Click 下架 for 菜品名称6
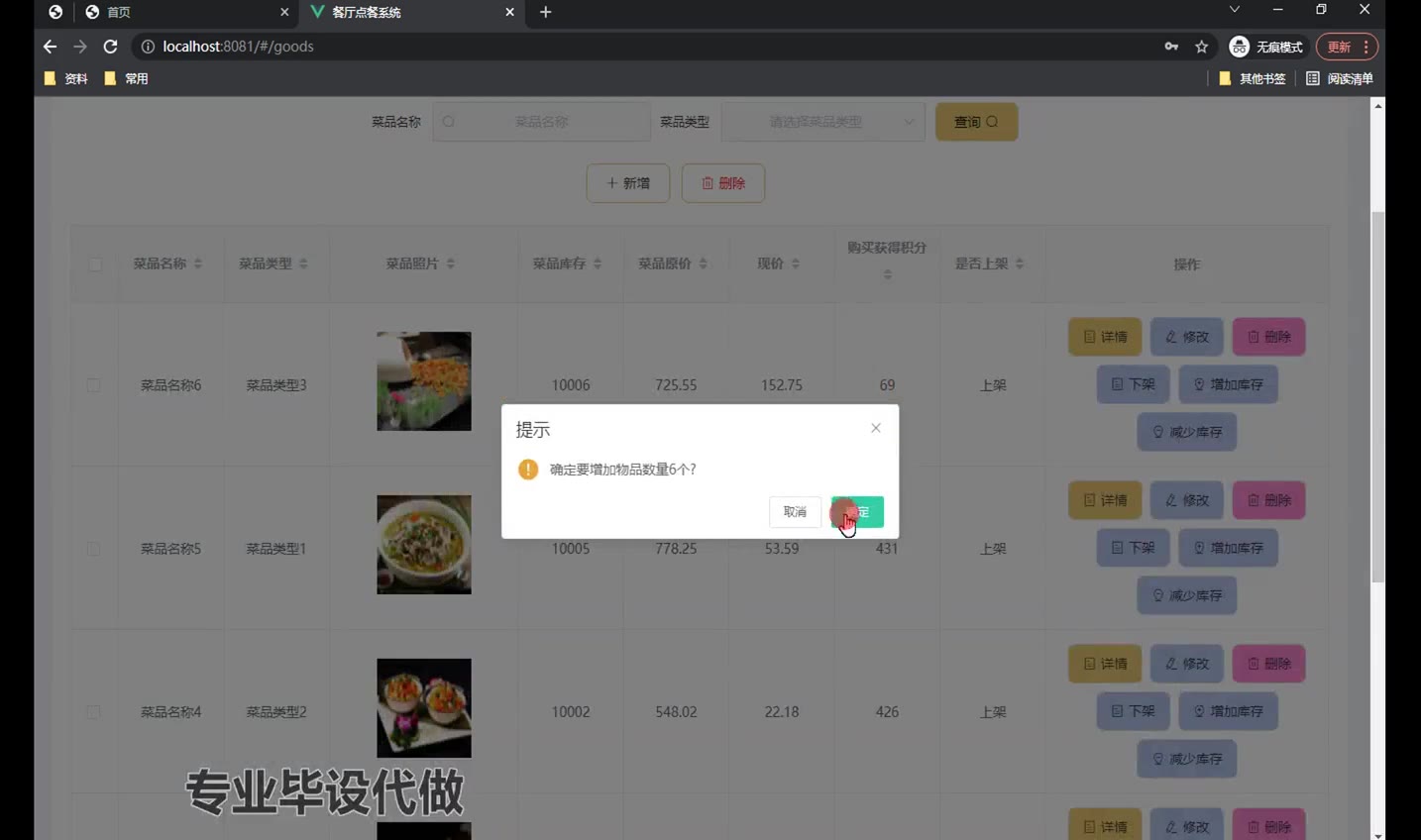Image resolution: width=1421 pixels, height=840 pixels. click(1134, 384)
